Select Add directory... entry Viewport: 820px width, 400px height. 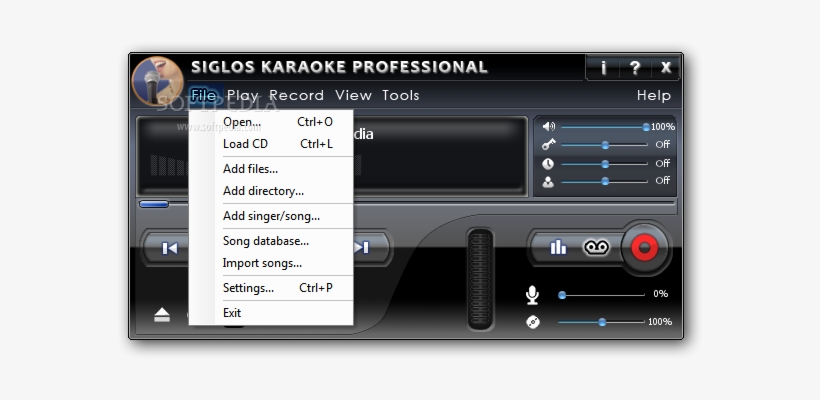pos(271,191)
